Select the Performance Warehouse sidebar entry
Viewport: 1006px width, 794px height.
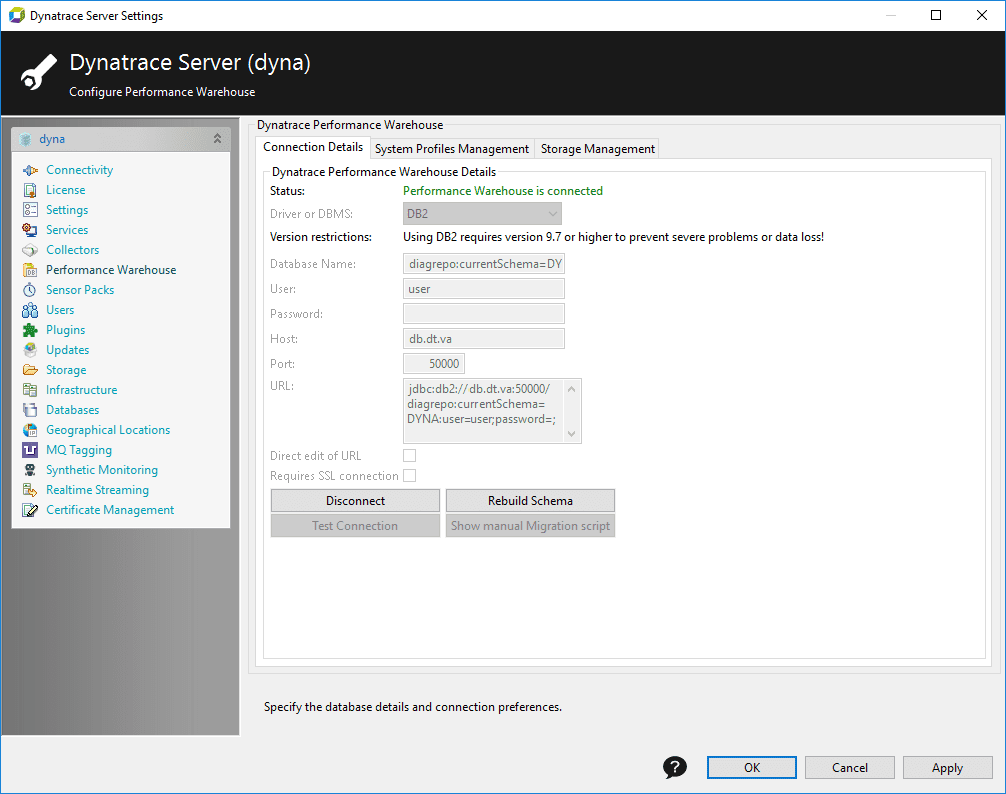[x=111, y=270]
